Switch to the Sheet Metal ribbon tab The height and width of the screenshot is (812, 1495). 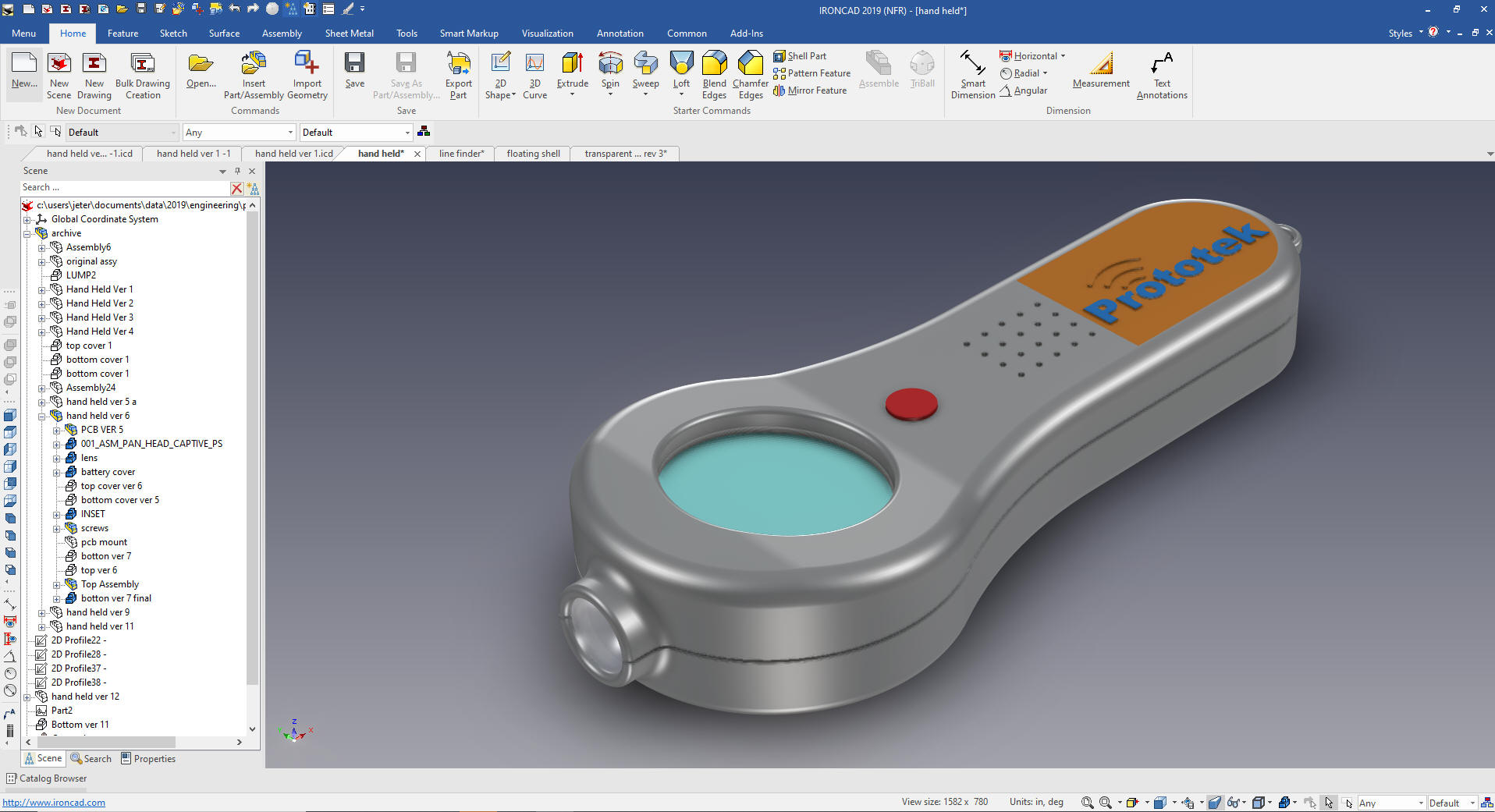(x=349, y=34)
